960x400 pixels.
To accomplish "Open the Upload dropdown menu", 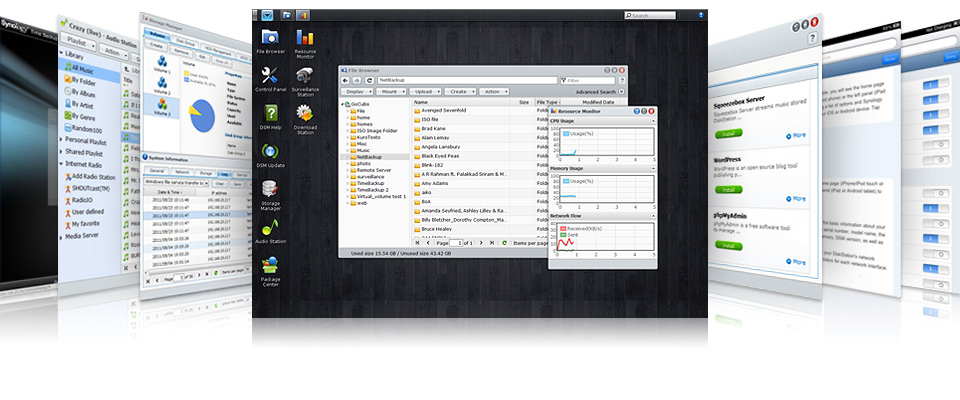I will click(426, 91).
